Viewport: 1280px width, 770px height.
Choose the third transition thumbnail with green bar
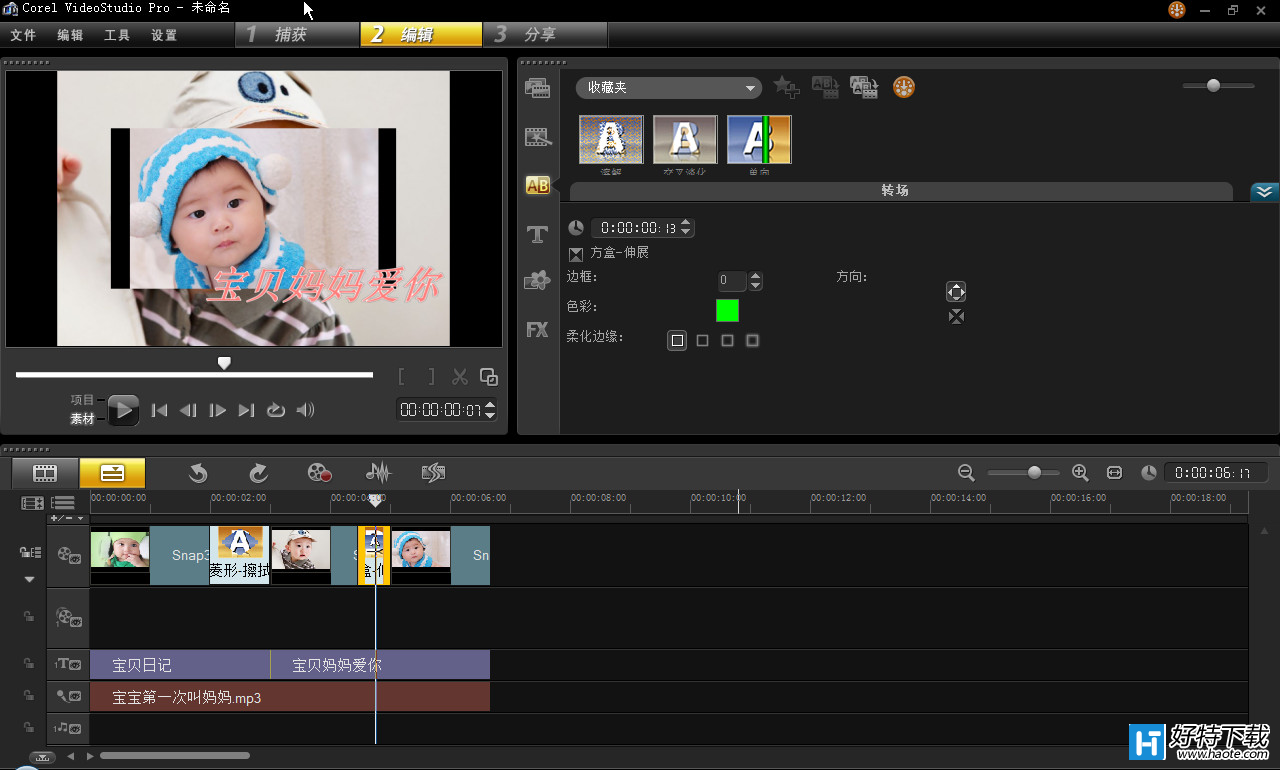click(759, 140)
